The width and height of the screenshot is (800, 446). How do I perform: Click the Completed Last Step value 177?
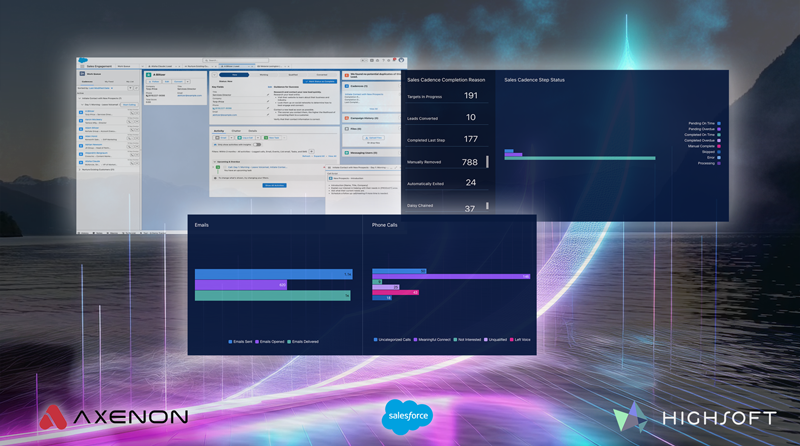click(471, 139)
